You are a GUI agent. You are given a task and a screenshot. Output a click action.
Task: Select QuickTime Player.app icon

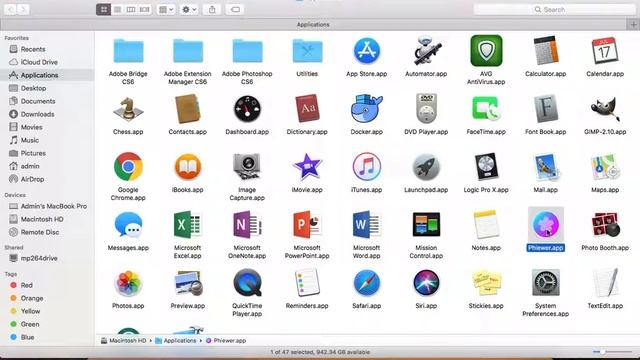click(x=247, y=282)
